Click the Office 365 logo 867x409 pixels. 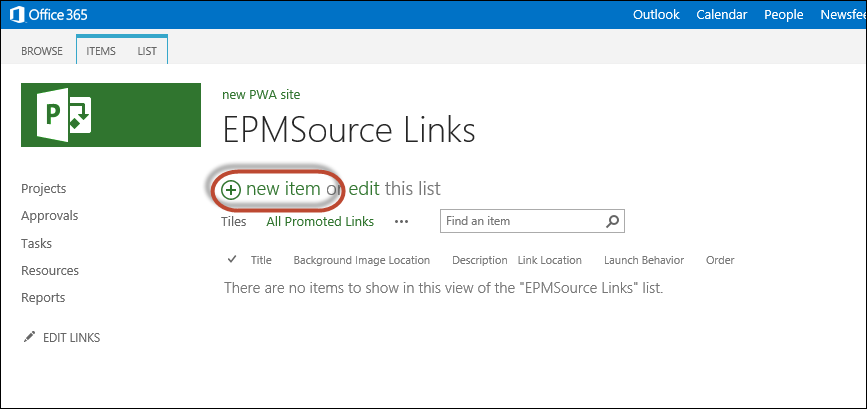48,14
